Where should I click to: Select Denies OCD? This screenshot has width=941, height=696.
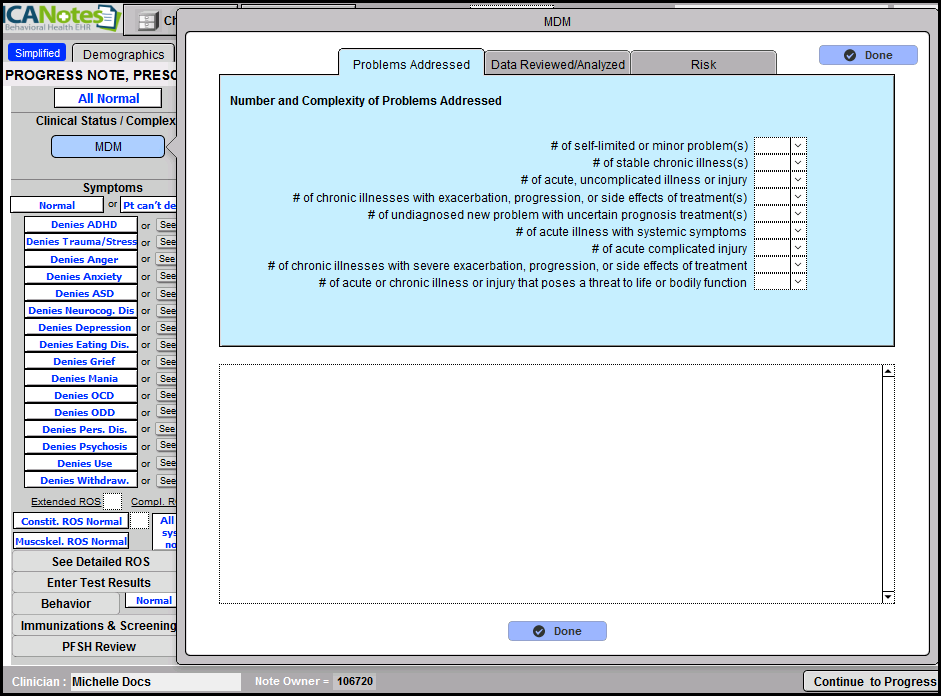[81, 395]
